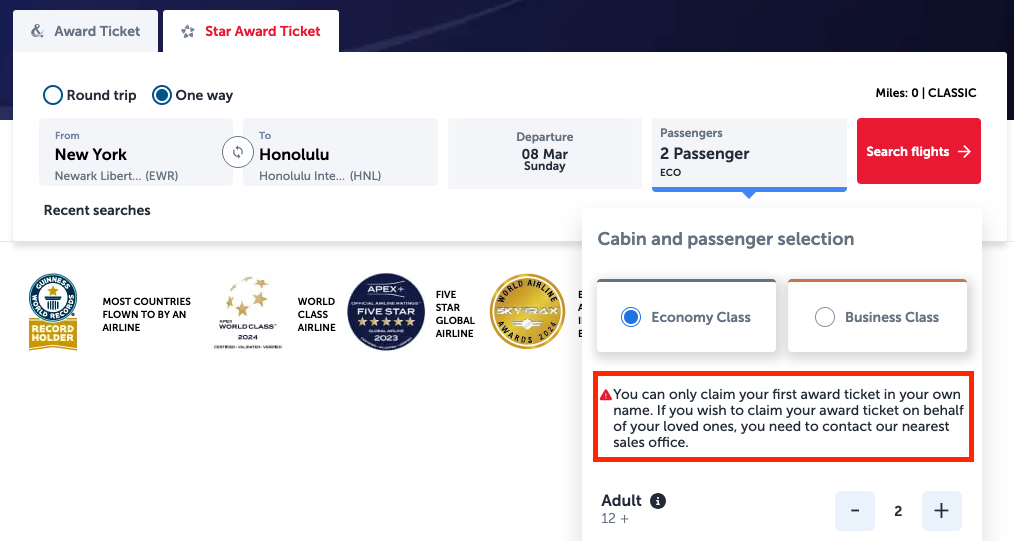Click the Guinness World Records badge
The image size is (1014, 541).
click(53, 312)
